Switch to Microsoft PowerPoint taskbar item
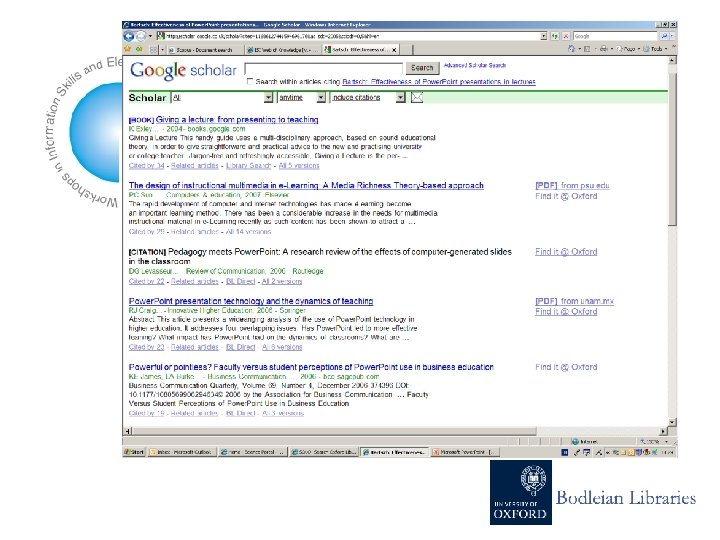Image resolution: width=720 pixels, height=540 pixels. click(x=464, y=452)
